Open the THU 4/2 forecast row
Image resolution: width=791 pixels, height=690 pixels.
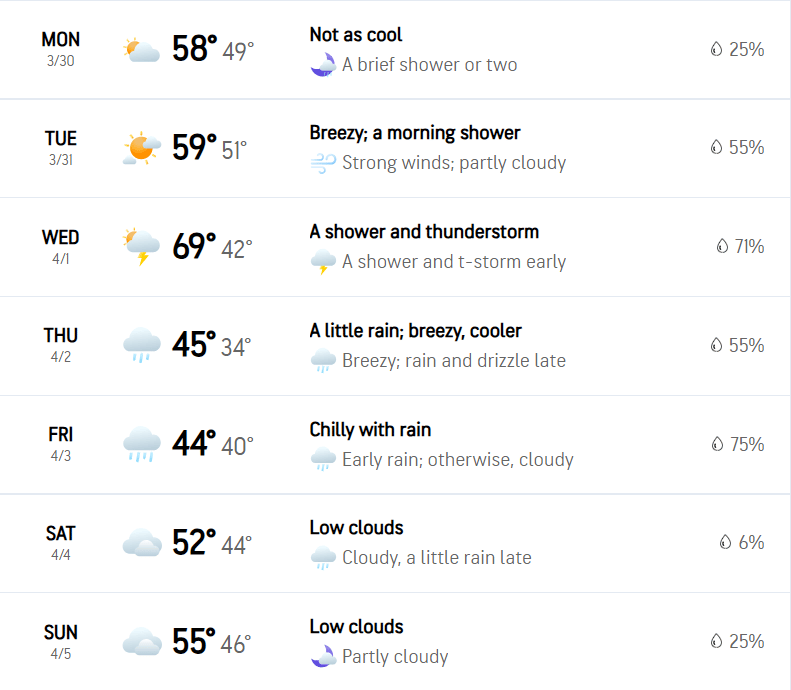(396, 346)
